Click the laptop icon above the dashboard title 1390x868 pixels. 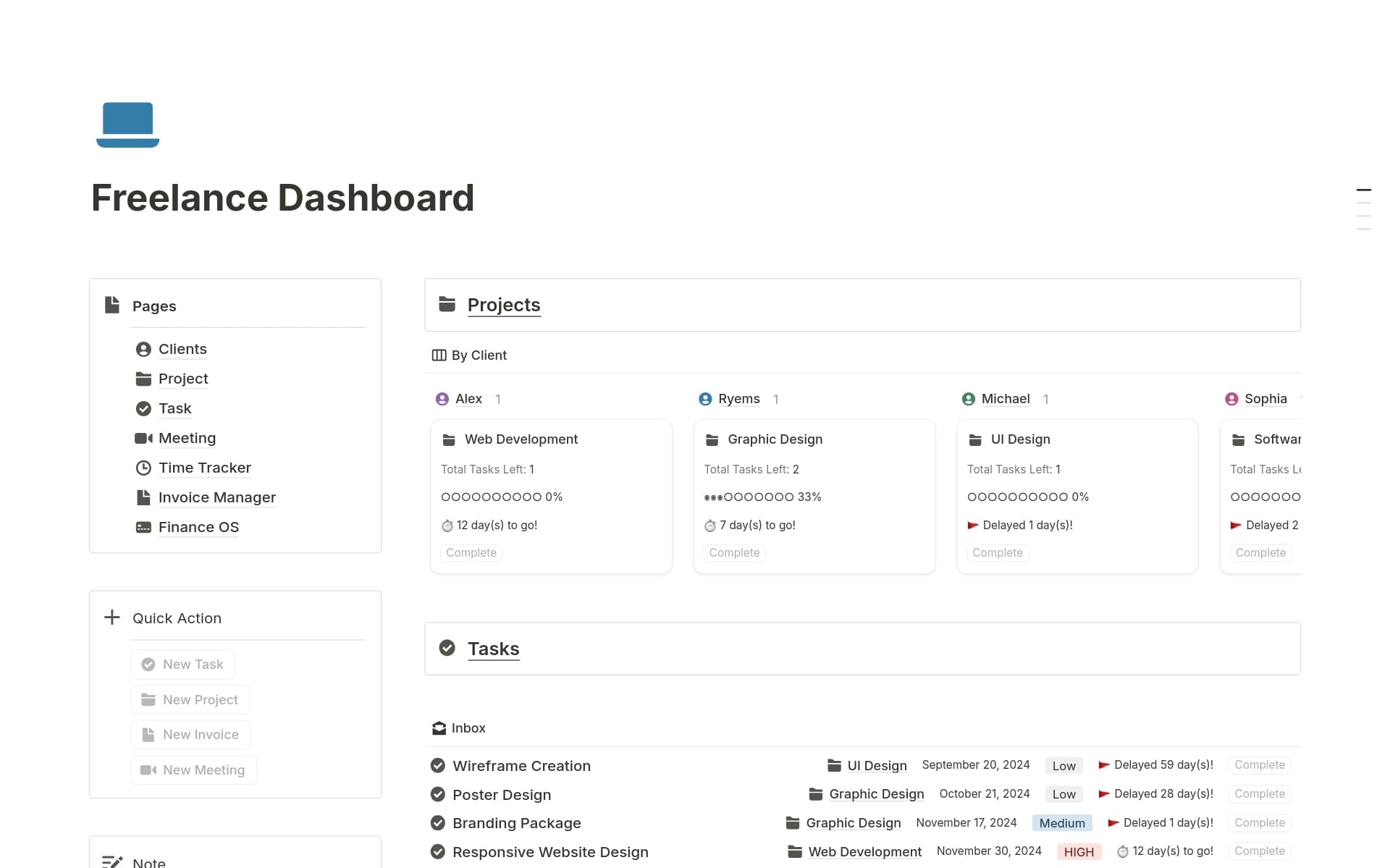pos(127,125)
